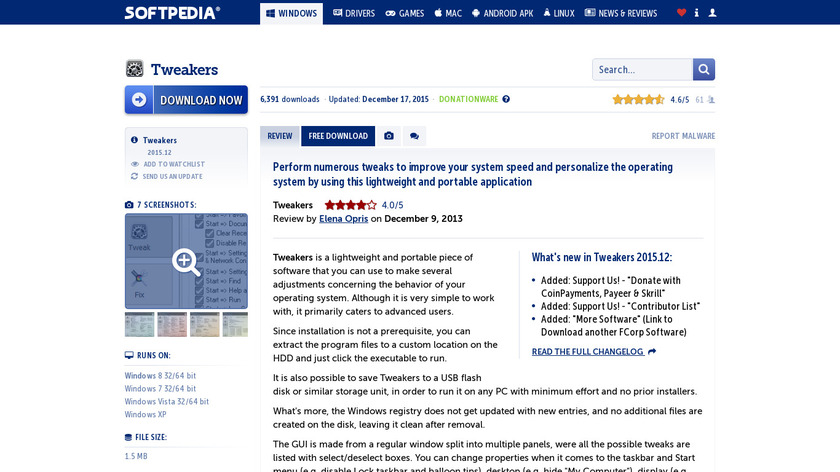840x472 pixels.
Task: Open the Windows section tab
Action: 291,13
